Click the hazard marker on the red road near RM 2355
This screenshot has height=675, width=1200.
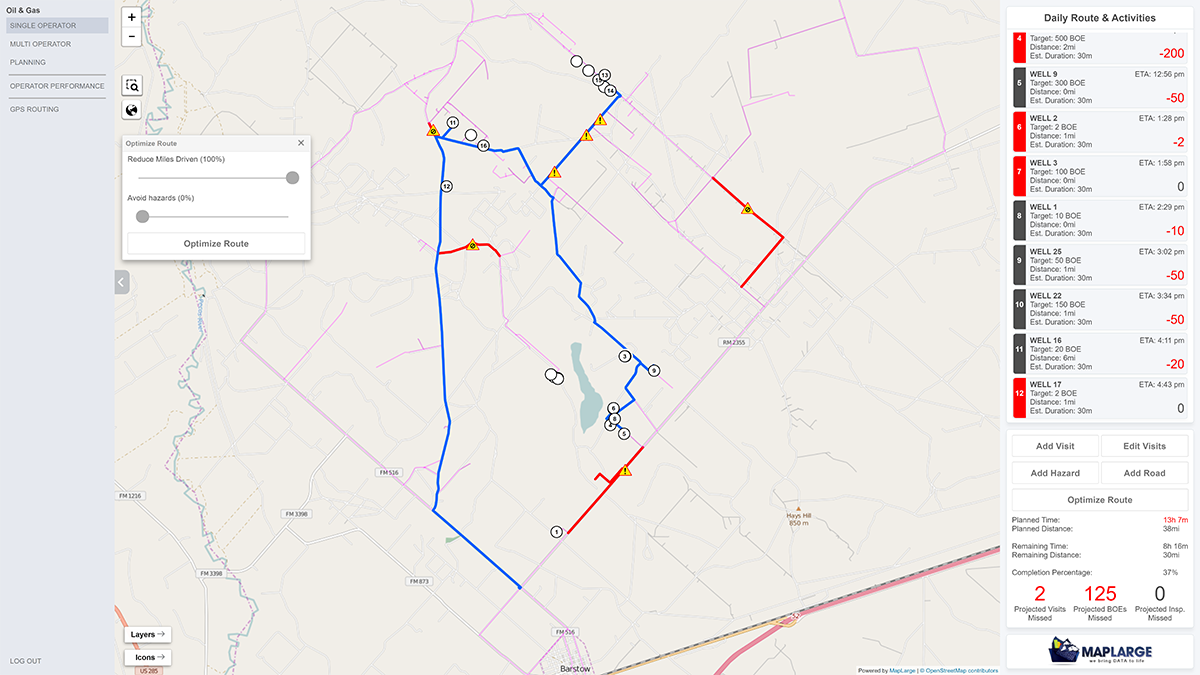coord(747,208)
